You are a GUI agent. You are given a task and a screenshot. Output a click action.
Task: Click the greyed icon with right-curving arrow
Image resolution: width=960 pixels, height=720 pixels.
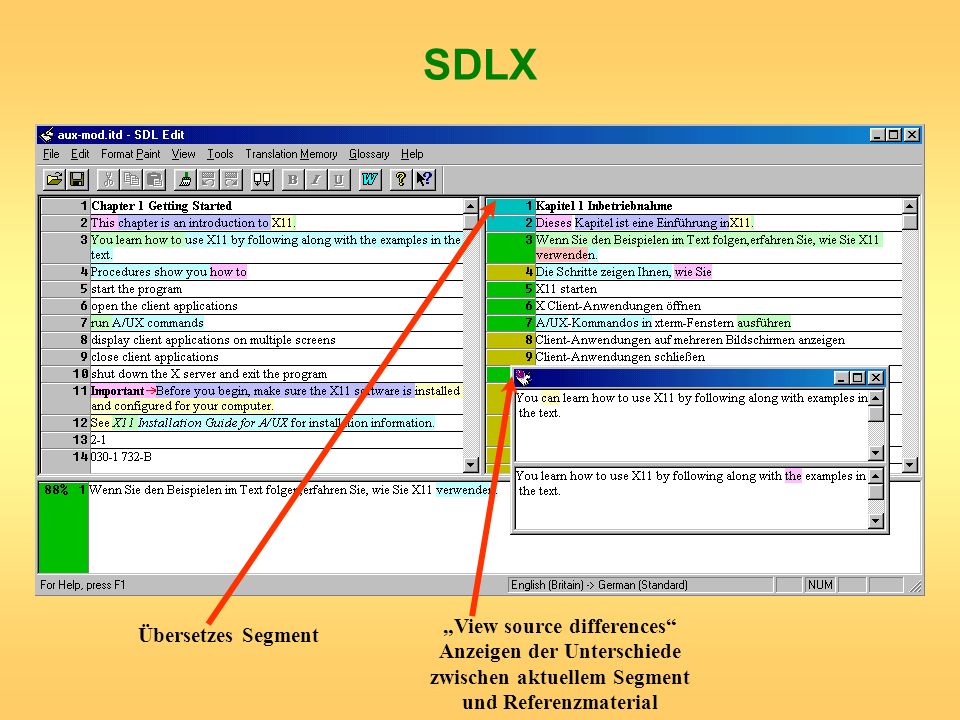[x=231, y=179]
